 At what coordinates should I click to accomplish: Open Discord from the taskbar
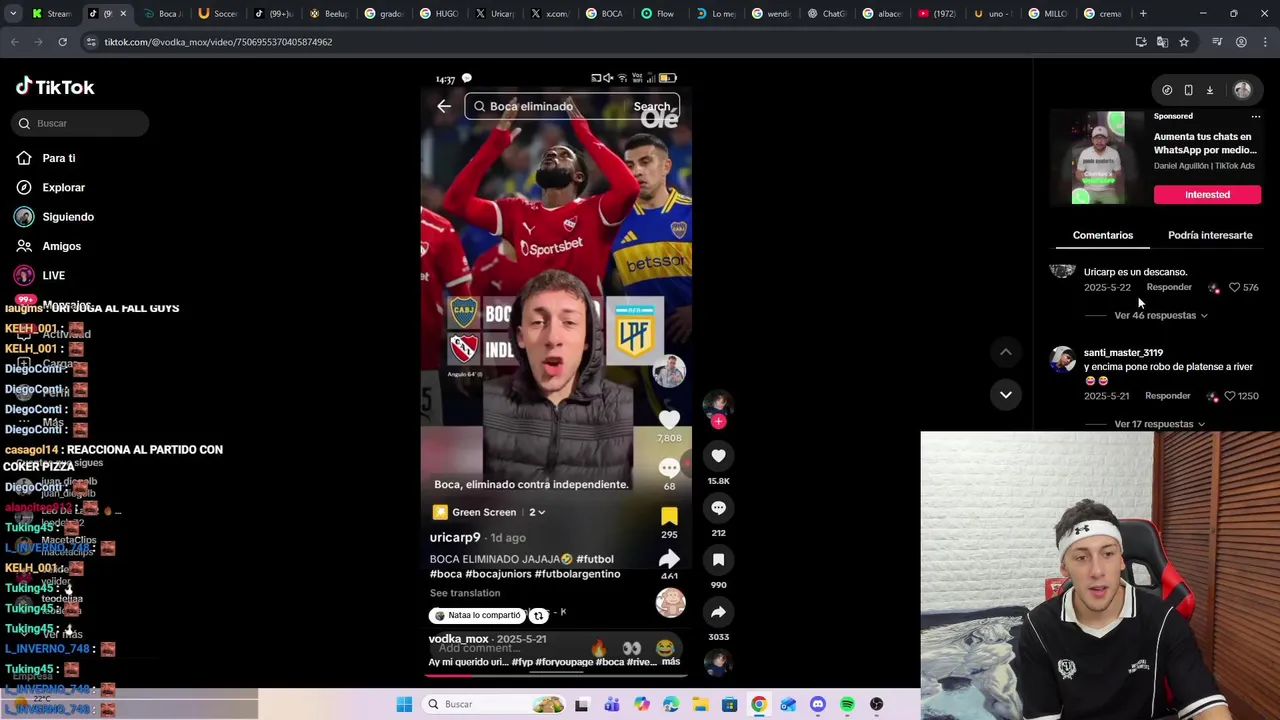pos(818,704)
